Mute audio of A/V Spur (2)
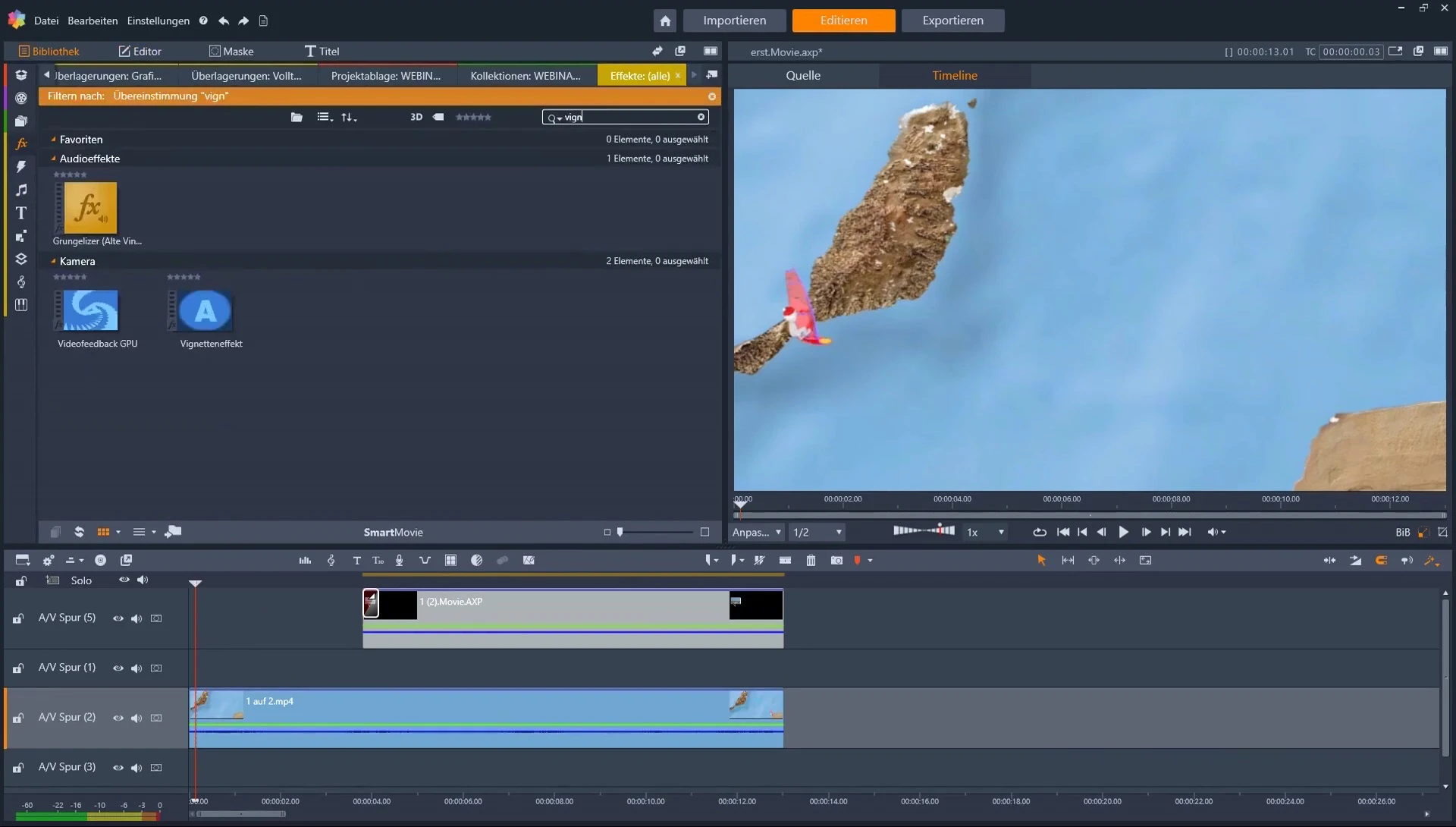 (x=136, y=718)
